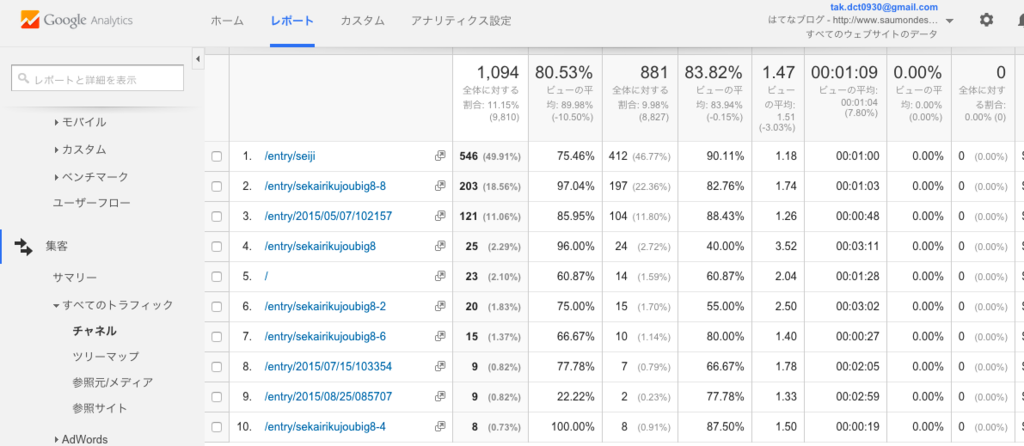Click the 00:01:09 average duration summary

click(845, 72)
